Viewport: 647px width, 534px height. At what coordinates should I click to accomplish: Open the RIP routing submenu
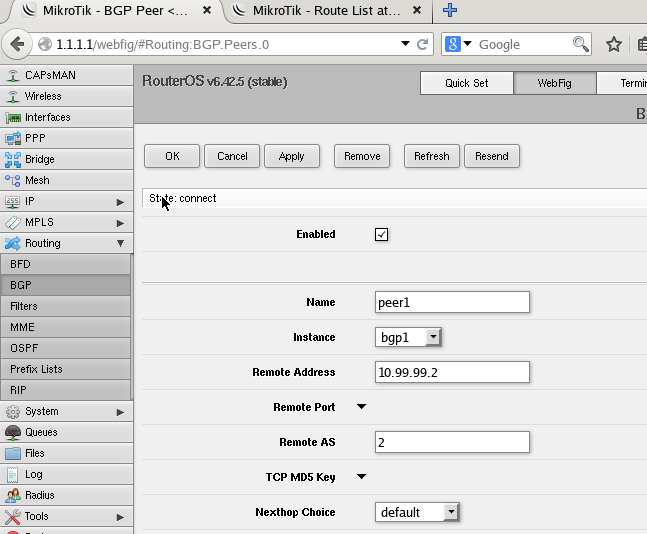point(65,390)
